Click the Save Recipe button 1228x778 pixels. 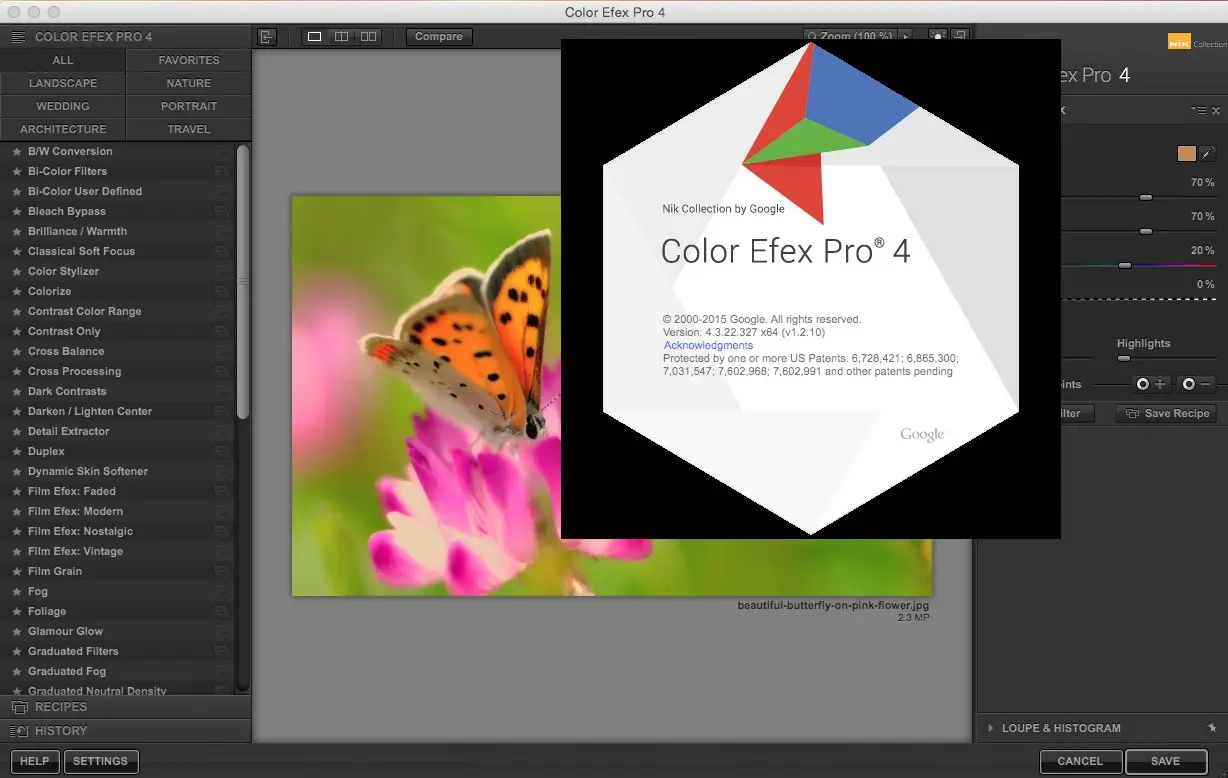point(1167,414)
